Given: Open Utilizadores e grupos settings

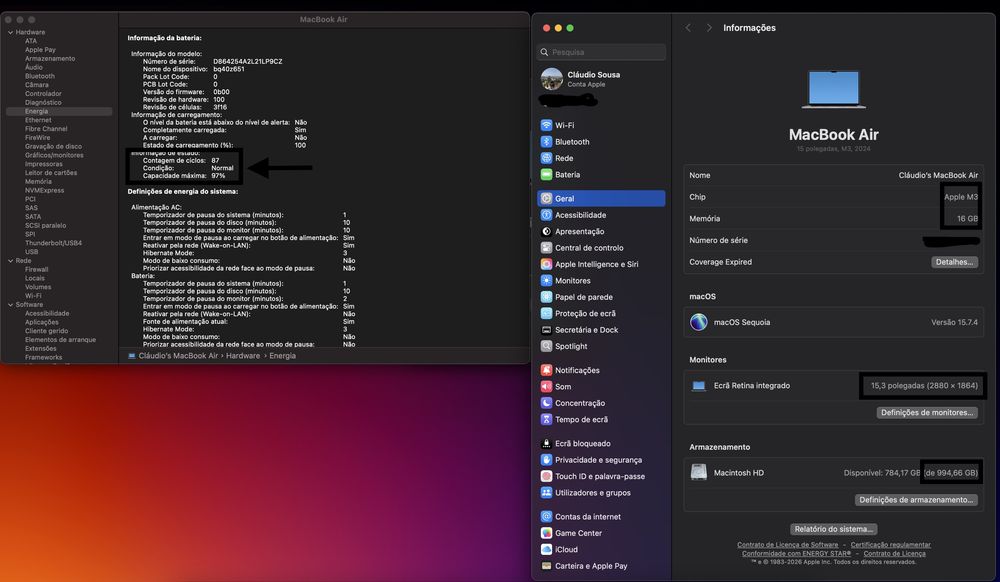Looking at the screenshot, I should point(601,493).
